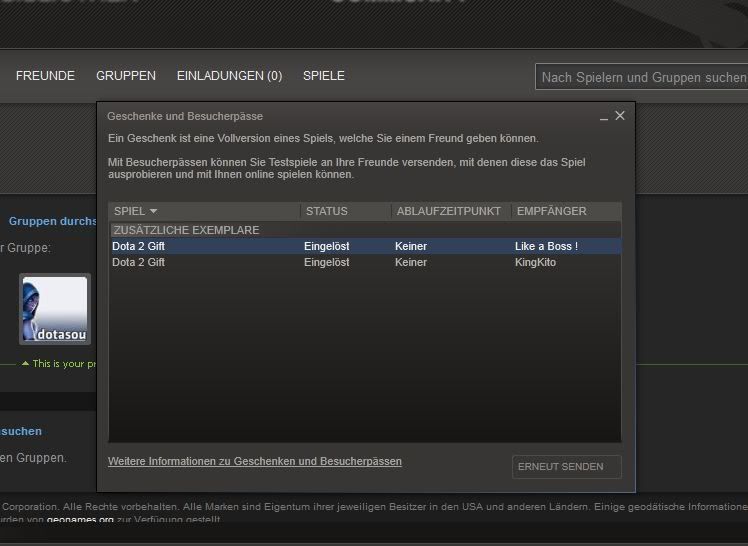Viewport: 748px width, 546px height.
Task: Open Weitere Informationen zu Geschenken link
Action: click(x=255, y=462)
